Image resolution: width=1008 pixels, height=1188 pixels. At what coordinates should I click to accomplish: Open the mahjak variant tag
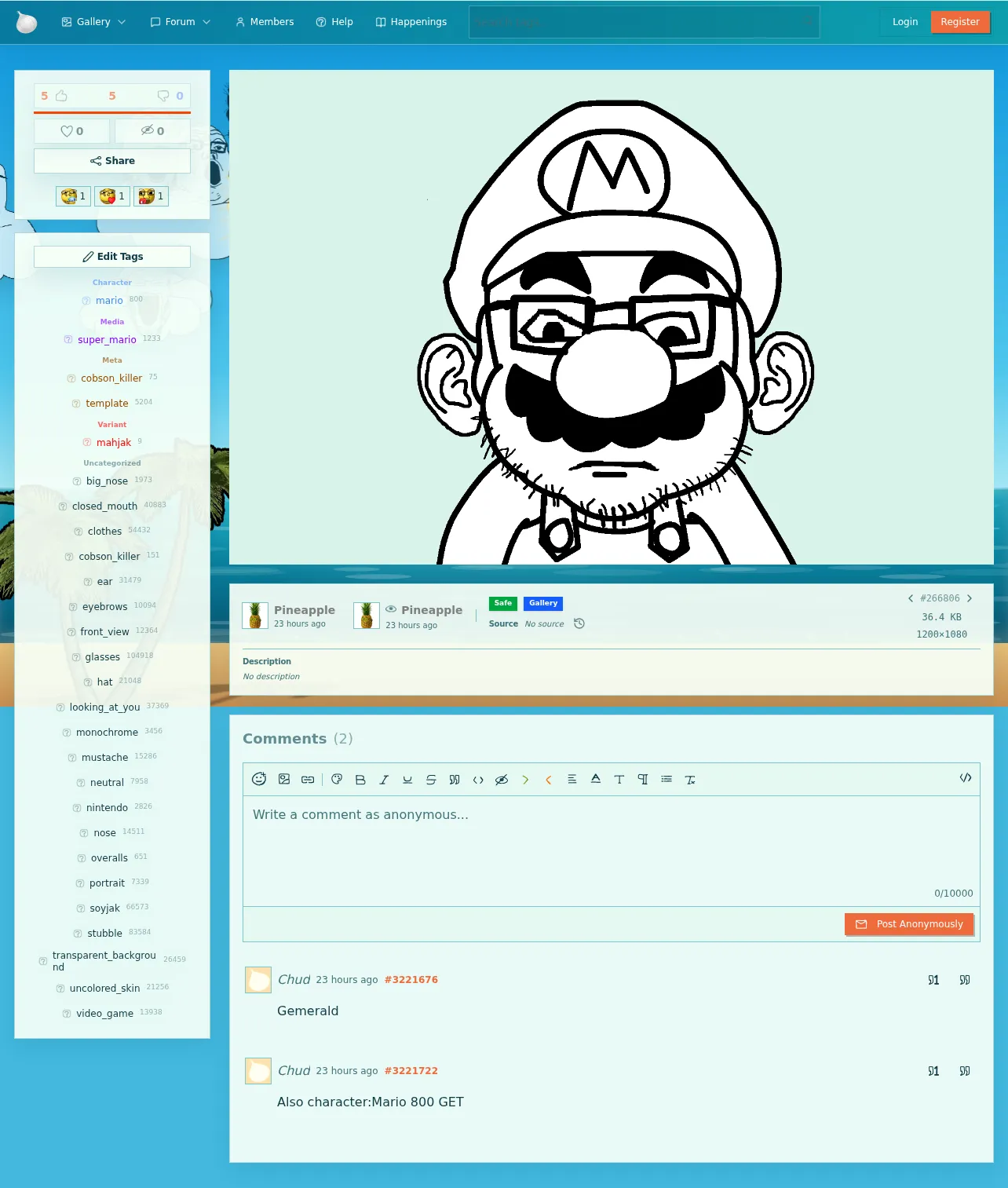pos(114,443)
